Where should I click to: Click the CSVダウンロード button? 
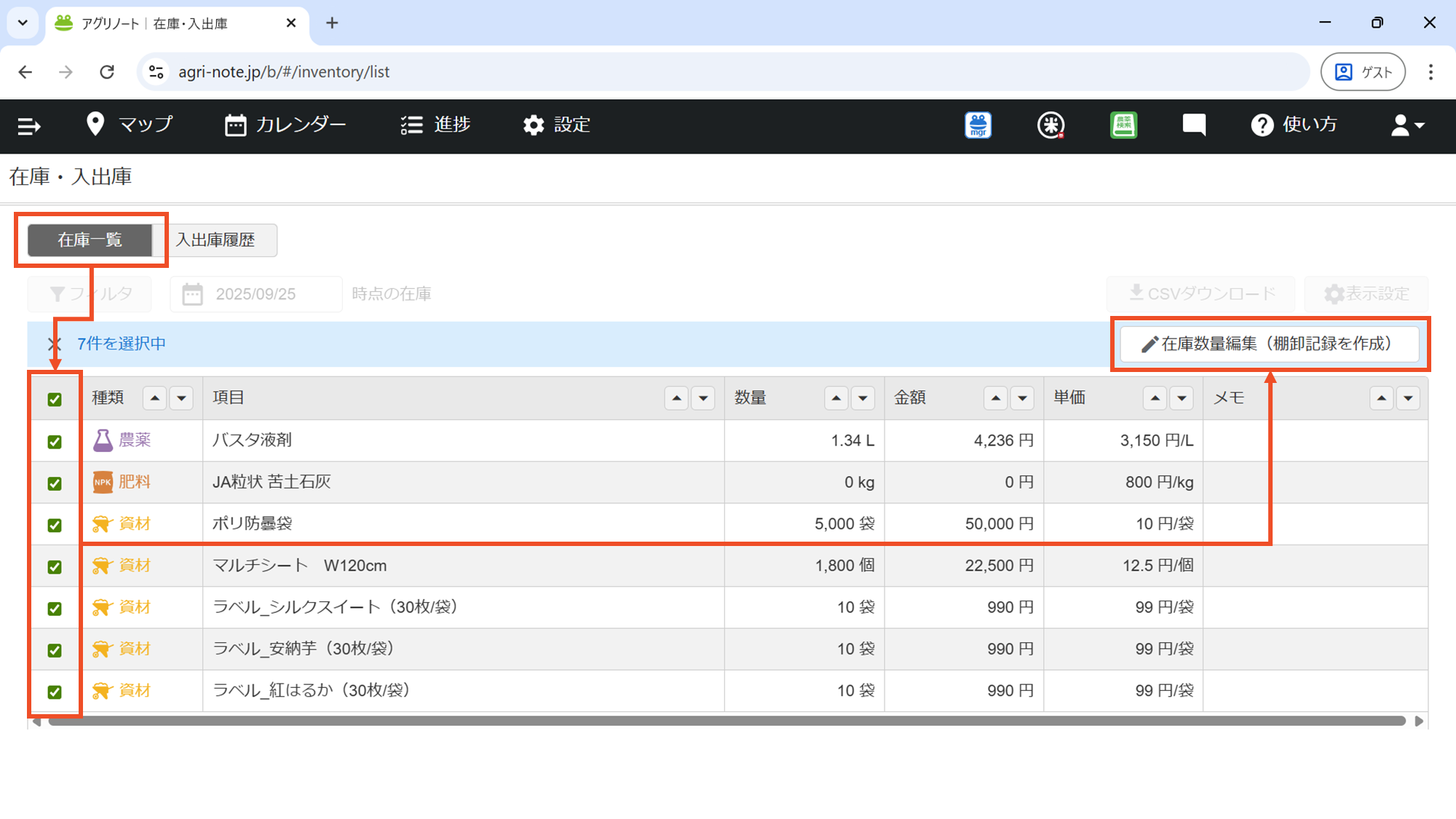click(1201, 294)
